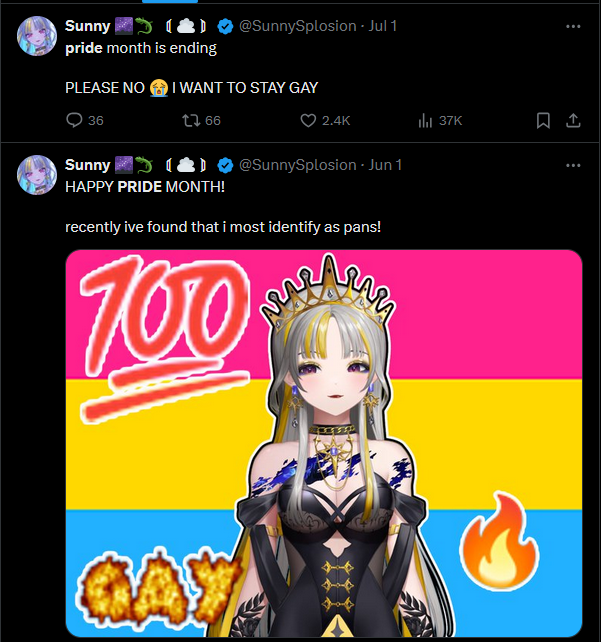Image resolution: width=601 pixels, height=642 pixels.
Task: Click @SunnySplosion handle on second tweet
Action: tap(298, 165)
